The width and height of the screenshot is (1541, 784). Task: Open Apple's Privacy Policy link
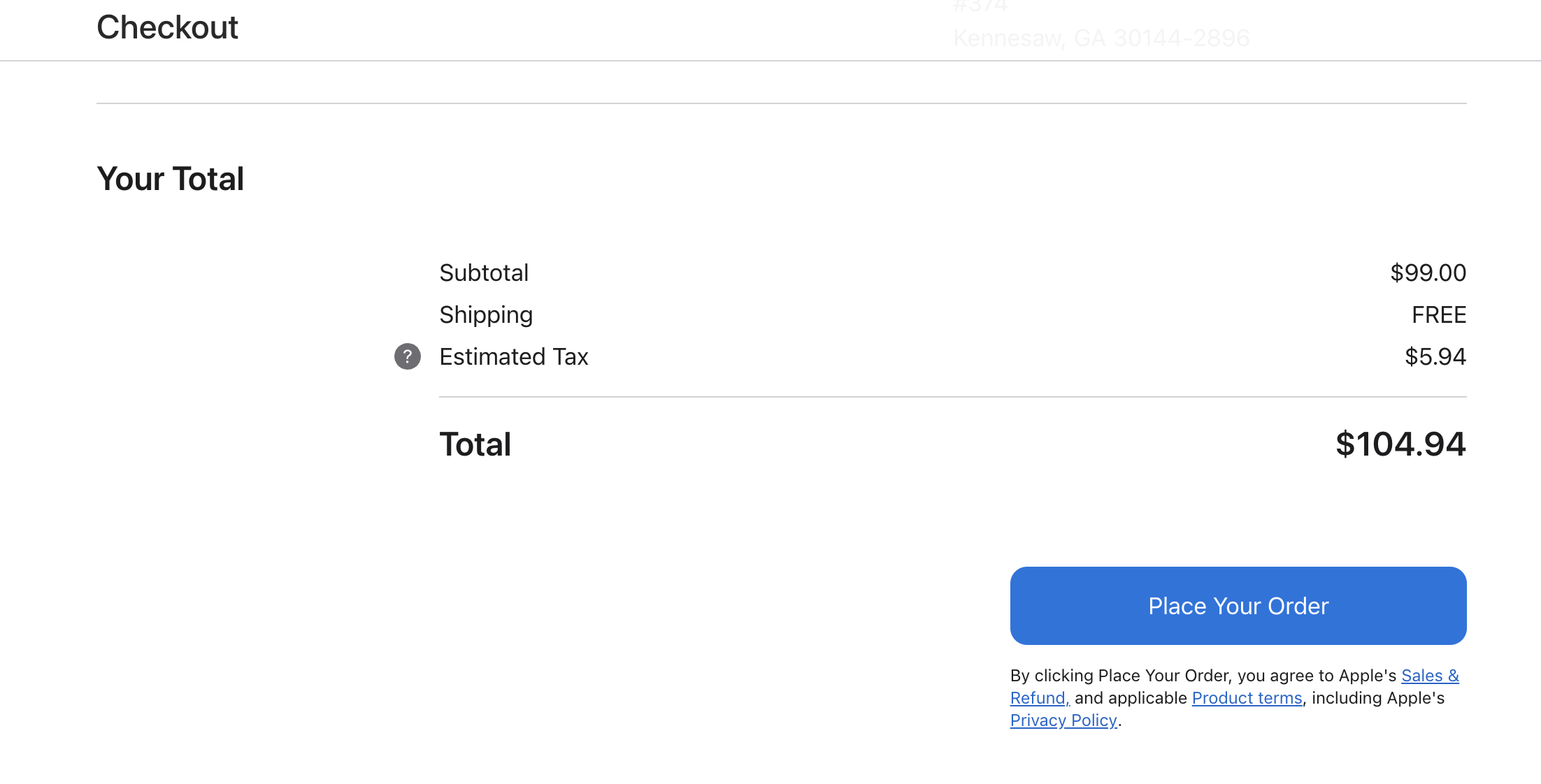pyautogui.click(x=1063, y=720)
